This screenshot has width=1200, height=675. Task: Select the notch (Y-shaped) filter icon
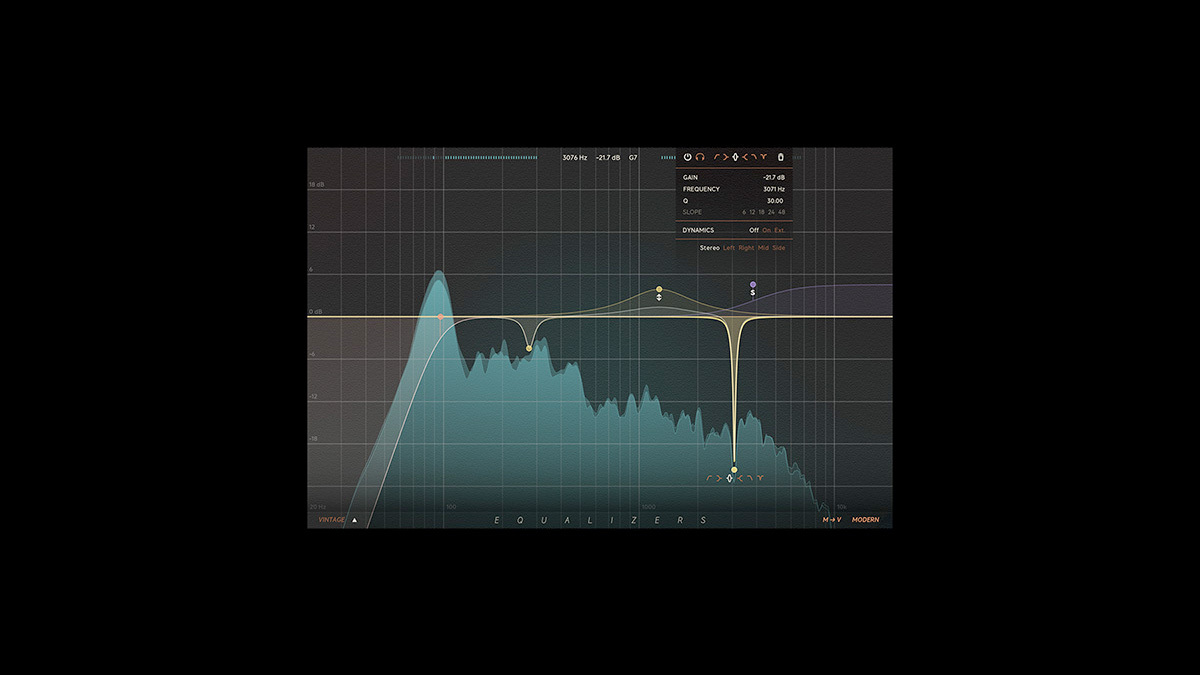click(x=763, y=157)
